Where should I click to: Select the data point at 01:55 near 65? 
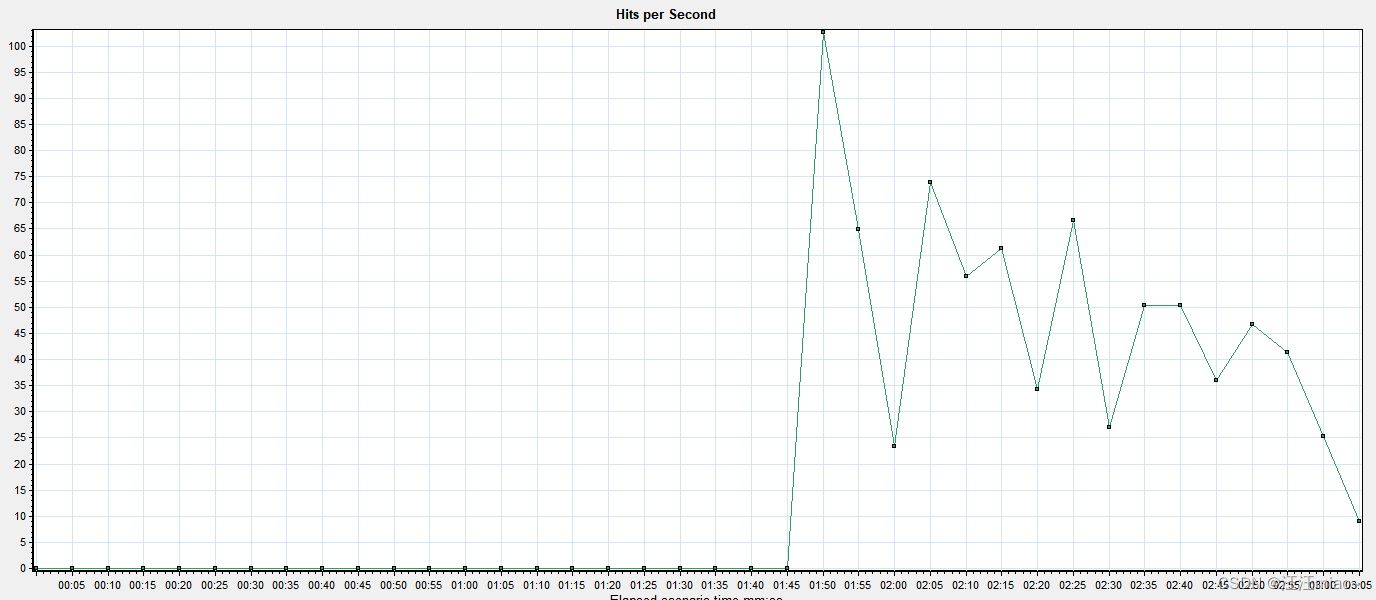pos(858,229)
